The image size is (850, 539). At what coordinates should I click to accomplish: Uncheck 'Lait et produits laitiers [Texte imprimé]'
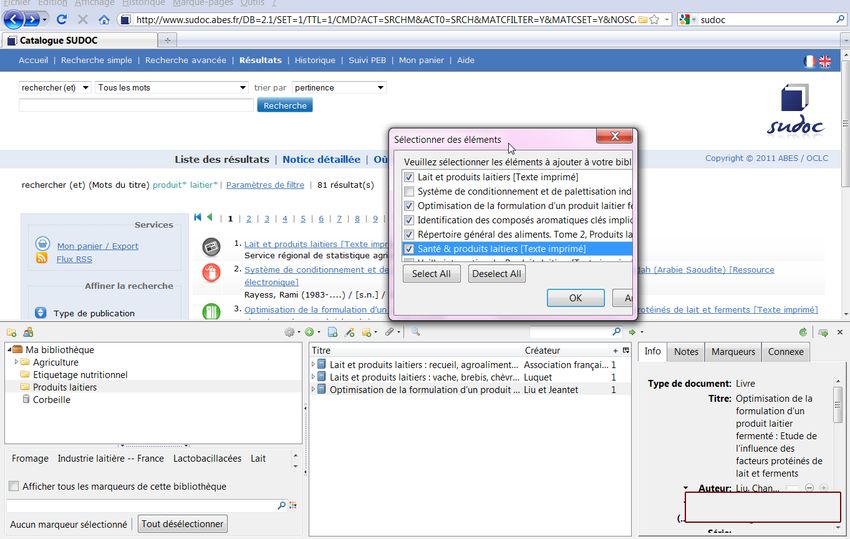pos(409,177)
